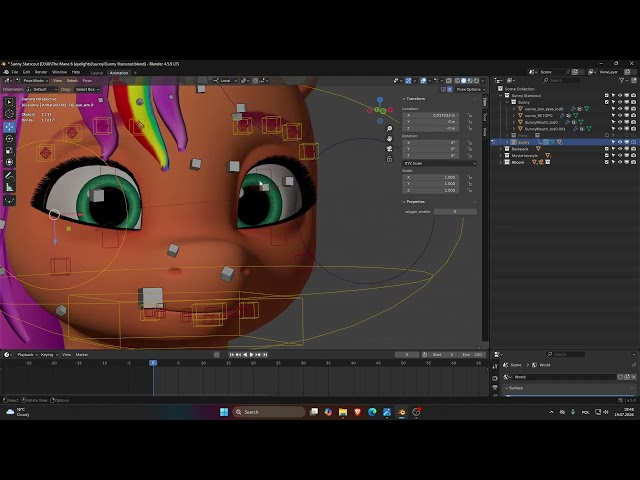Open the outliner filter funnel icon
640x480 pixels.
point(622,80)
